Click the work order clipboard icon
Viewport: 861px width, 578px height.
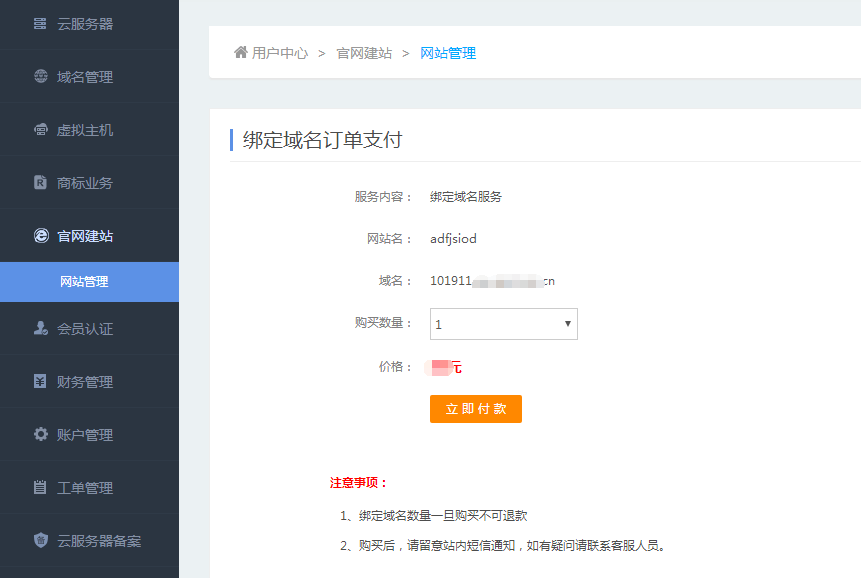pyautogui.click(x=40, y=488)
